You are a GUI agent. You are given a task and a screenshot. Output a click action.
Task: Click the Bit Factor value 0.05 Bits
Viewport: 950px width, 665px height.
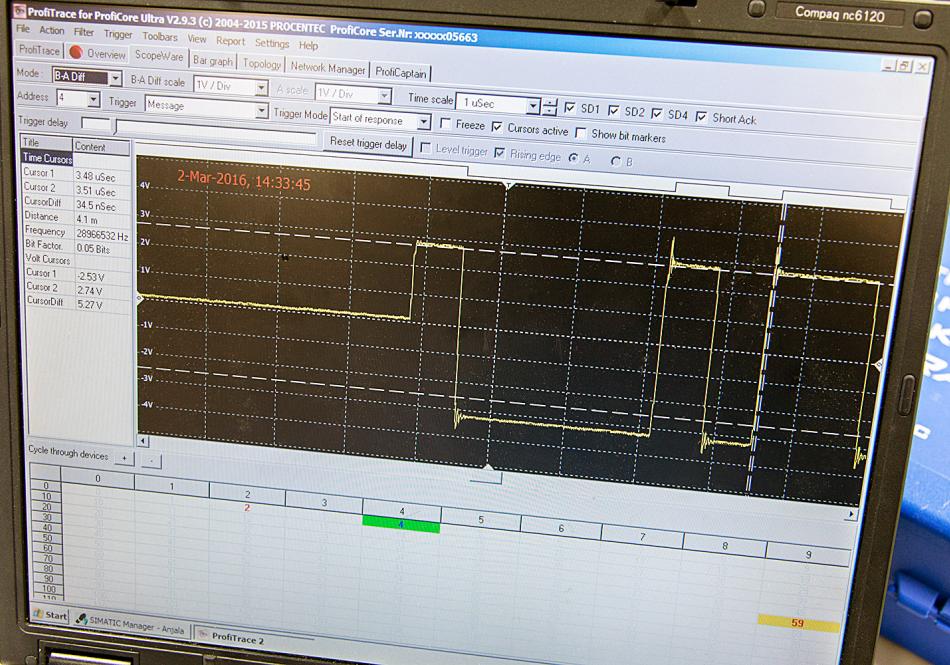tap(93, 248)
